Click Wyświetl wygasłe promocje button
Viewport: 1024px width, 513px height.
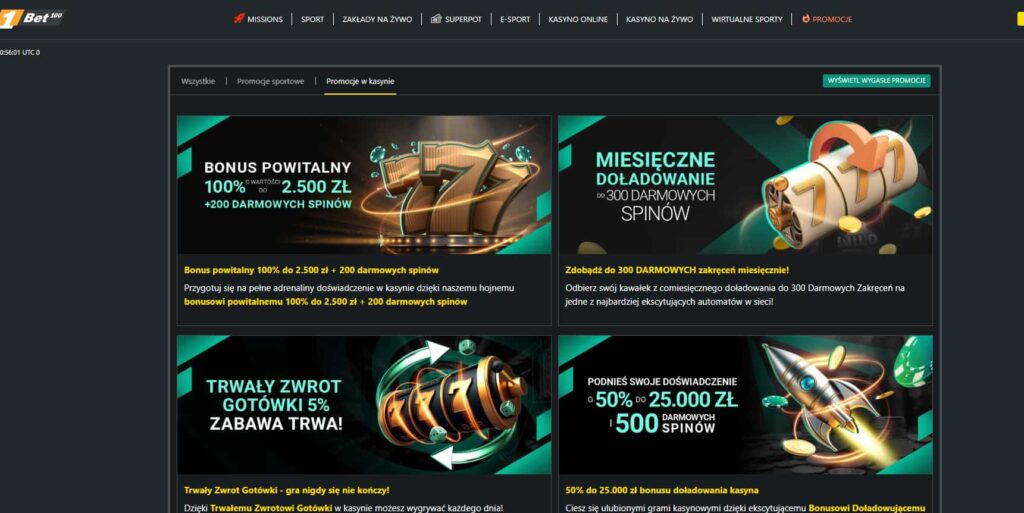coord(876,81)
